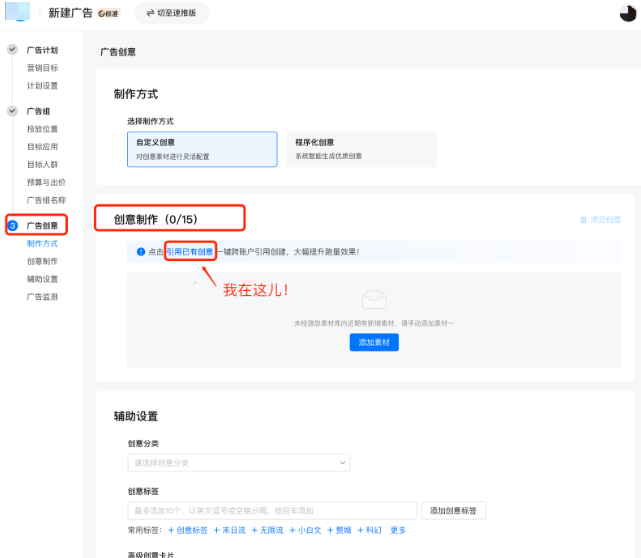Screen dimensions: 641x558
Task: Click the 创意标签 text input field
Action: click(x=272, y=511)
